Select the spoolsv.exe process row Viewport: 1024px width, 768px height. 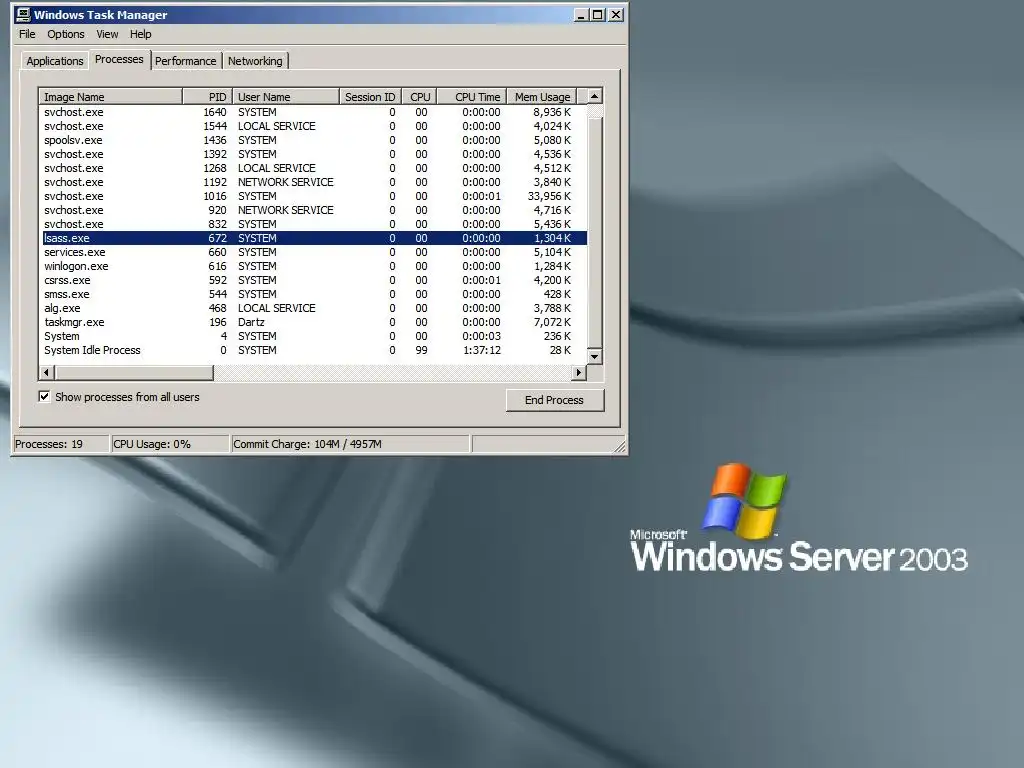pos(313,140)
